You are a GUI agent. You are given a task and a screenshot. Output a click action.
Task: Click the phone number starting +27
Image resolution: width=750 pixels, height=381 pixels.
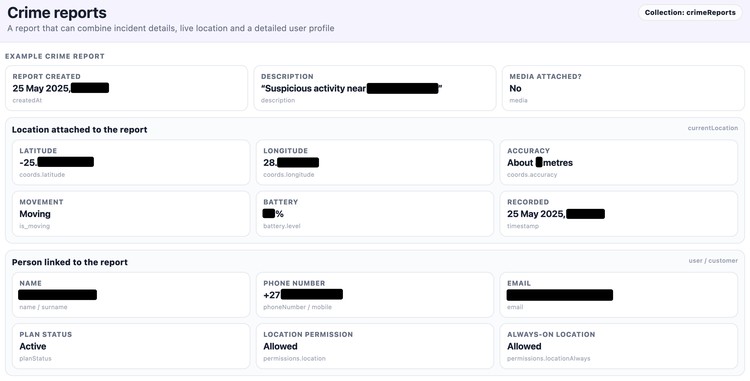coord(303,294)
